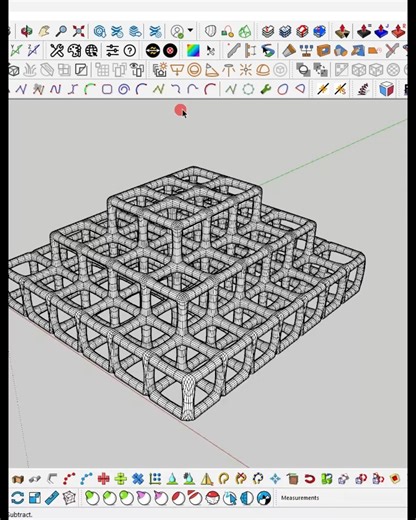Open the sliders settings icon
This screenshot has height=520, width=416.
(x=112, y=51)
